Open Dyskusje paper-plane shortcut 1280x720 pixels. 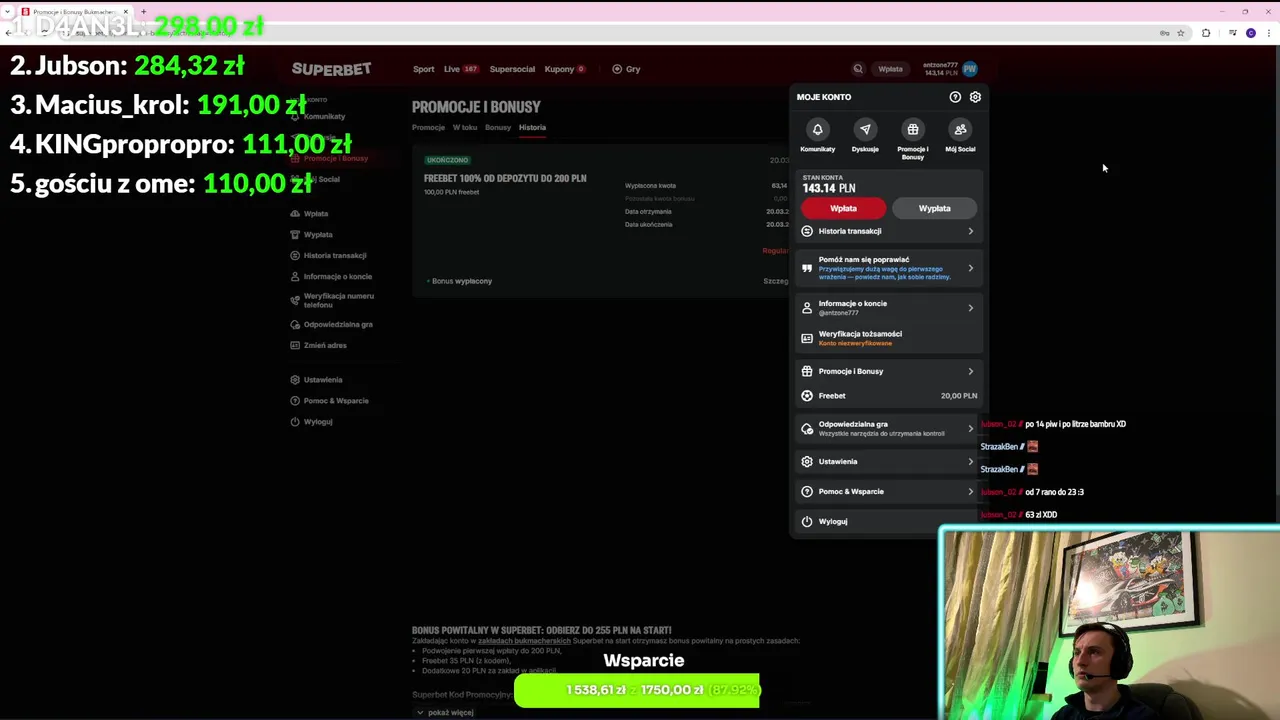(865, 129)
